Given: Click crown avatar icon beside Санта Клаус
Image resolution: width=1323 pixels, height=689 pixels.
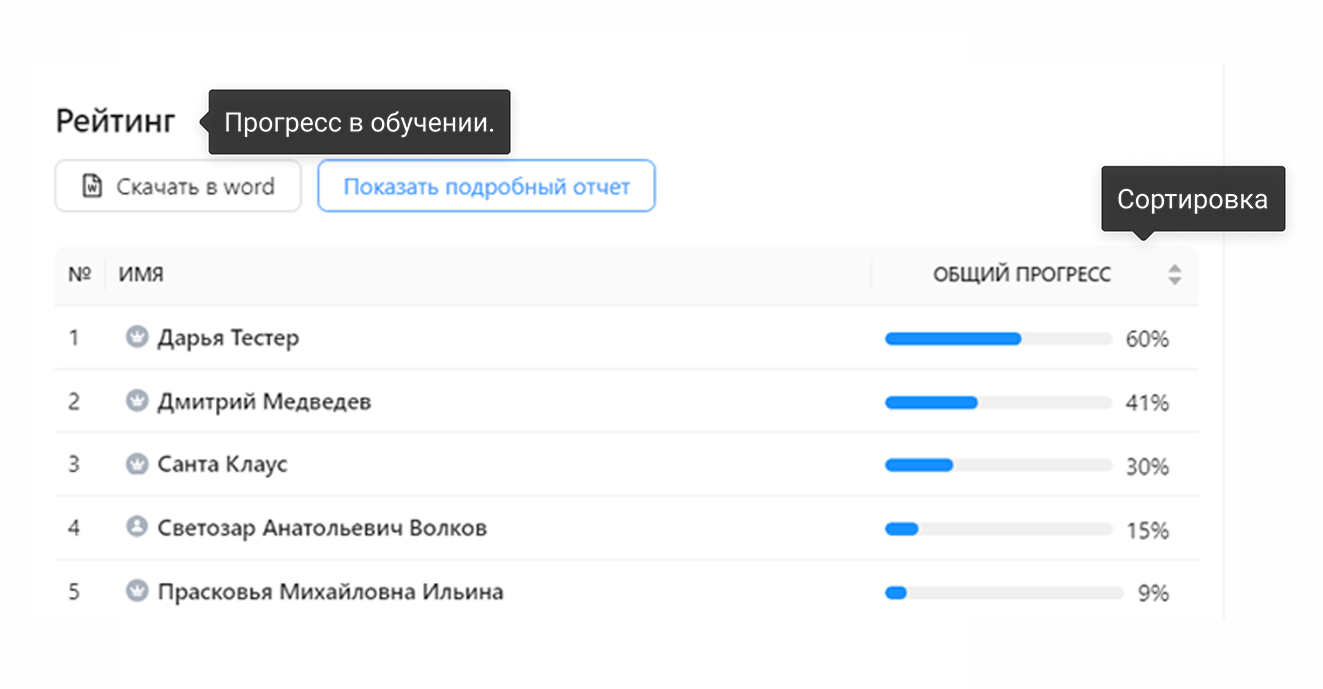Looking at the screenshot, I should click(x=137, y=464).
